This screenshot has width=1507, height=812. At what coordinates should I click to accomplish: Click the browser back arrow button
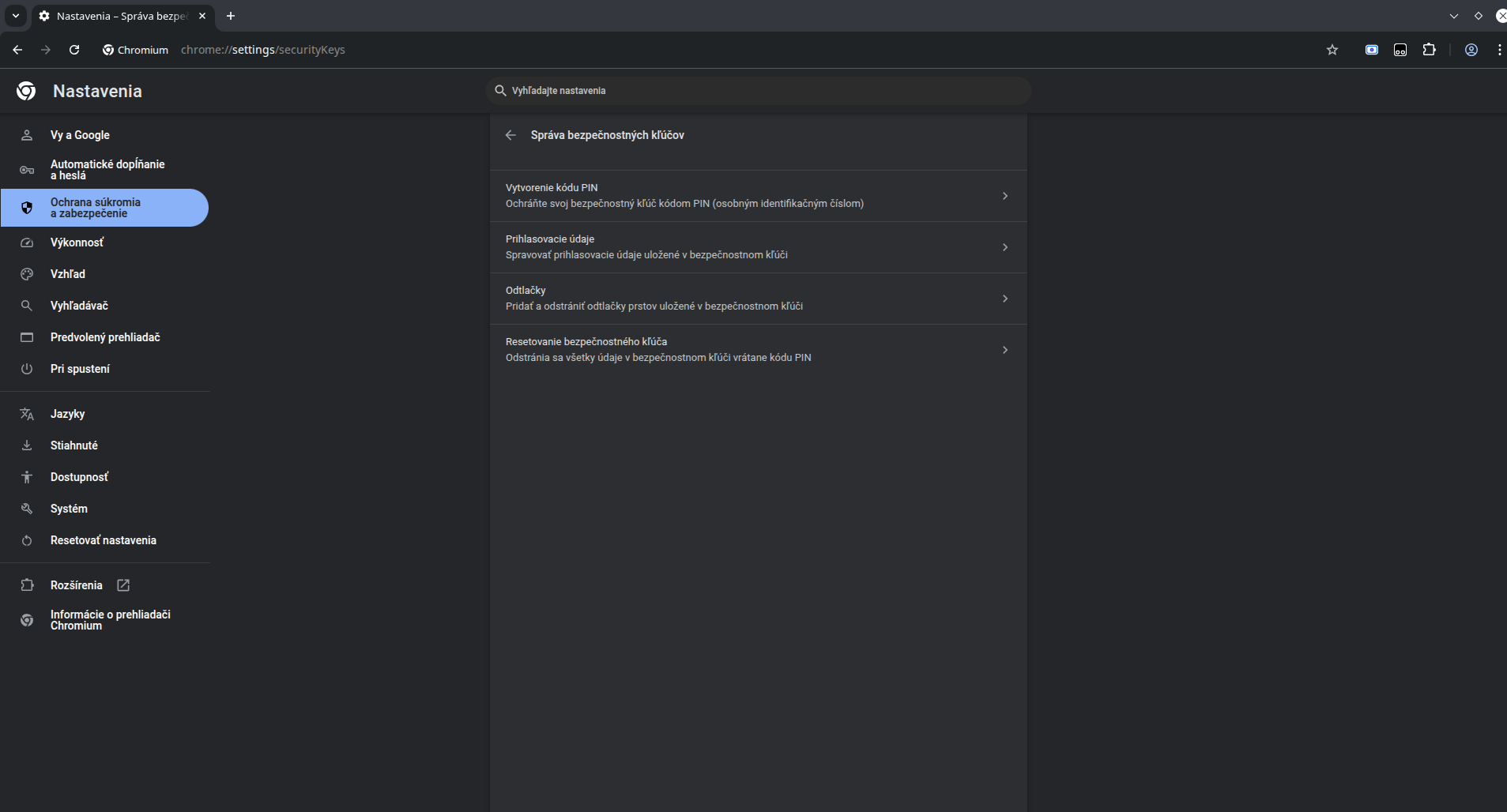pyautogui.click(x=17, y=50)
